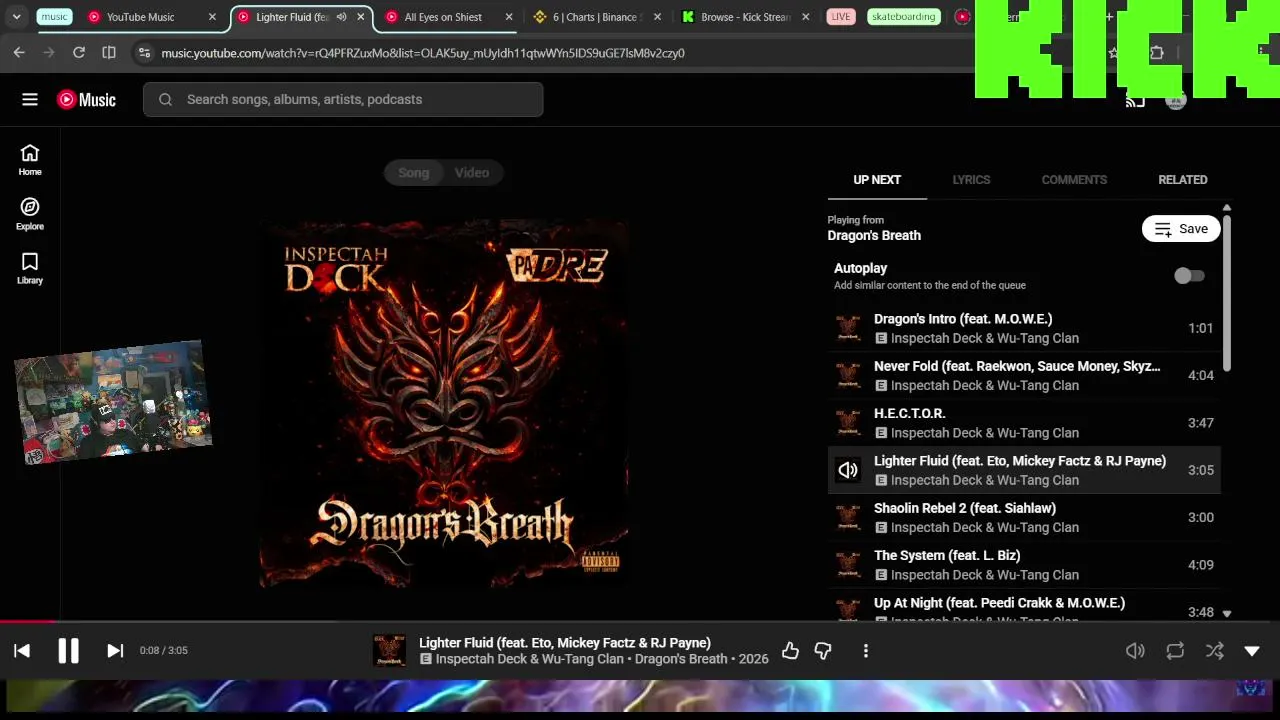Open Library in the sidebar
1280x720 pixels.
[x=30, y=268]
